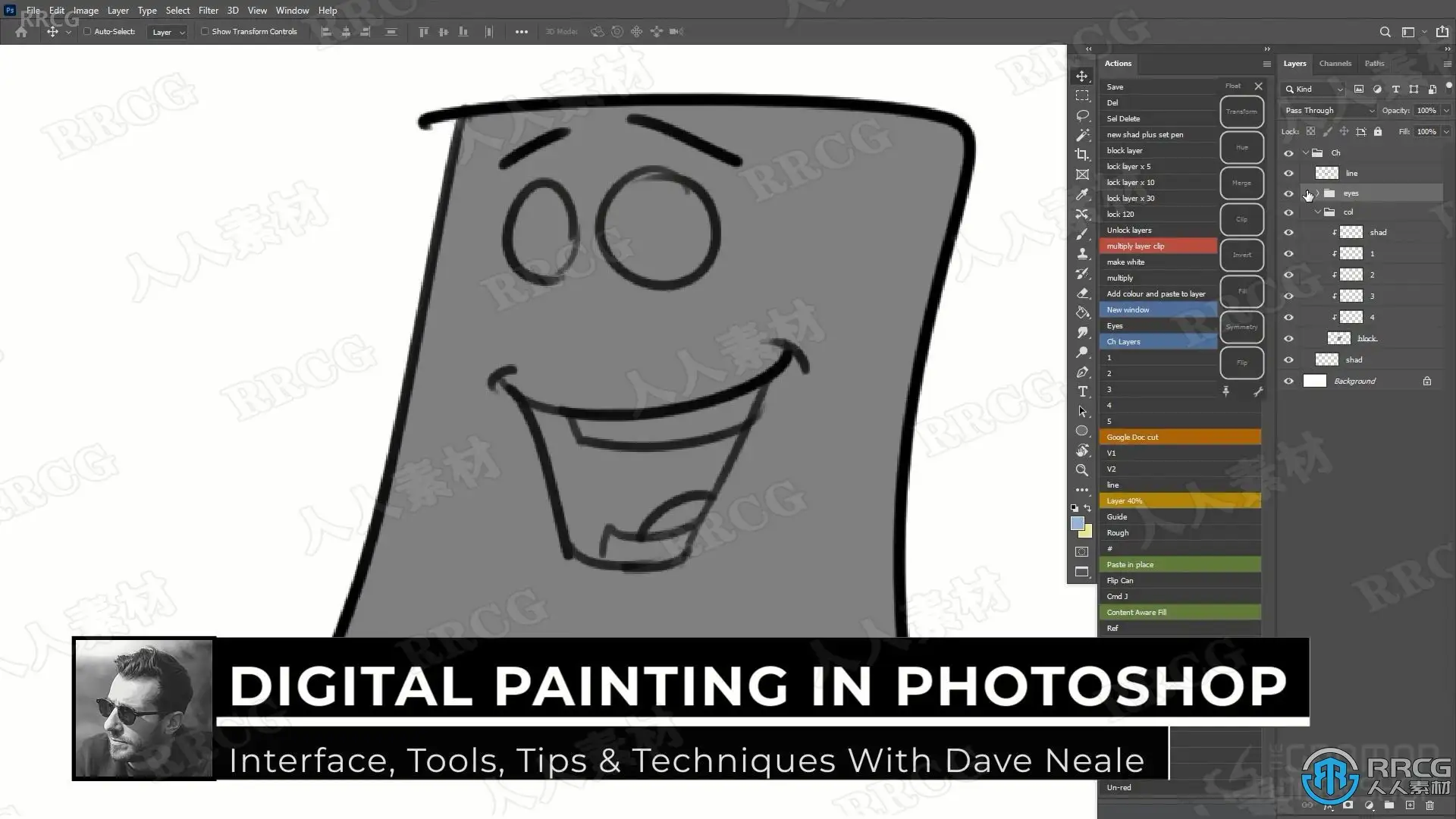Screen dimensions: 1456x819
Task: Enable the Auto-Select checkbox
Action: pos(87,32)
